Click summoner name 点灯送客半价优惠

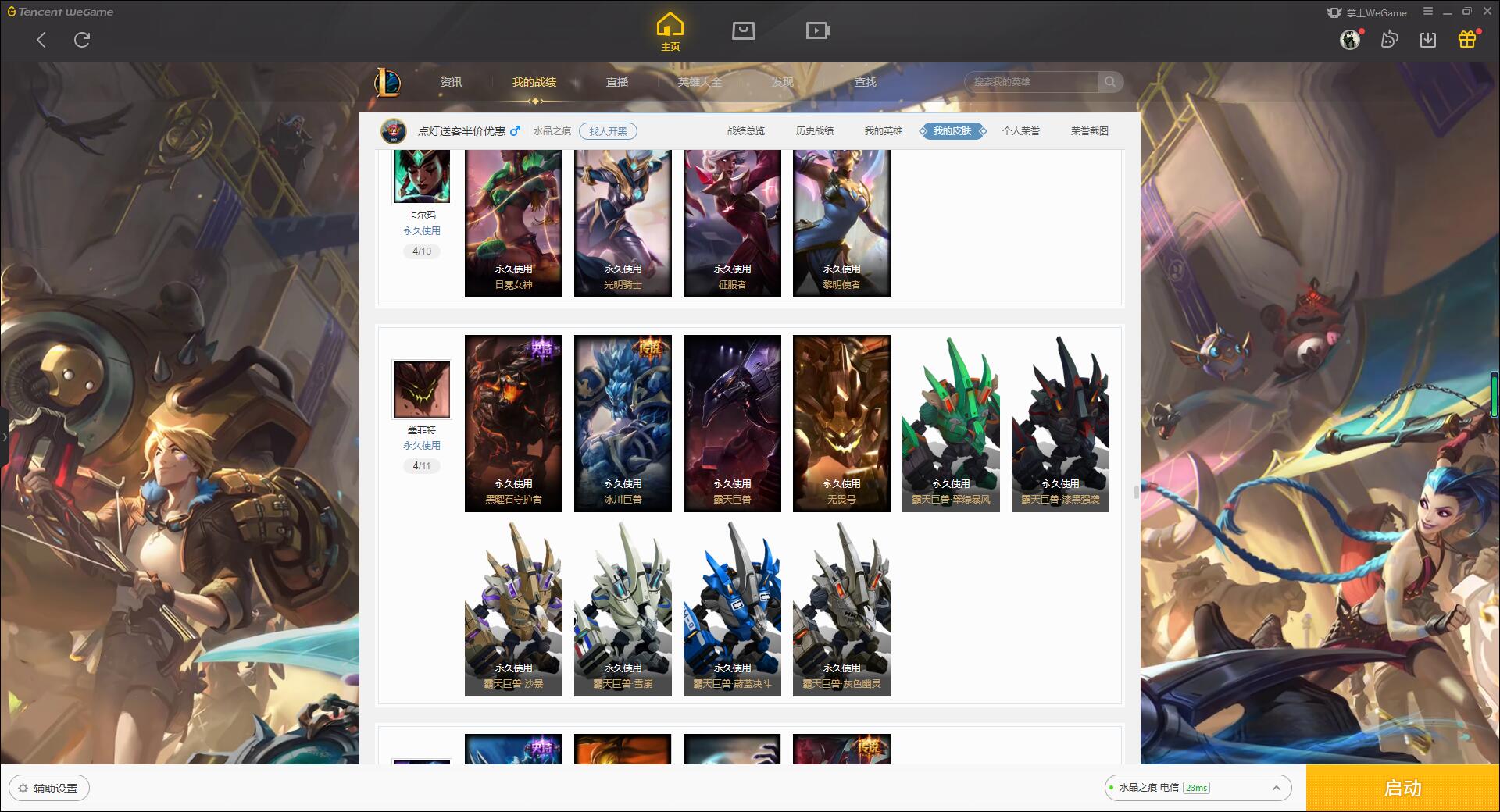click(462, 131)
